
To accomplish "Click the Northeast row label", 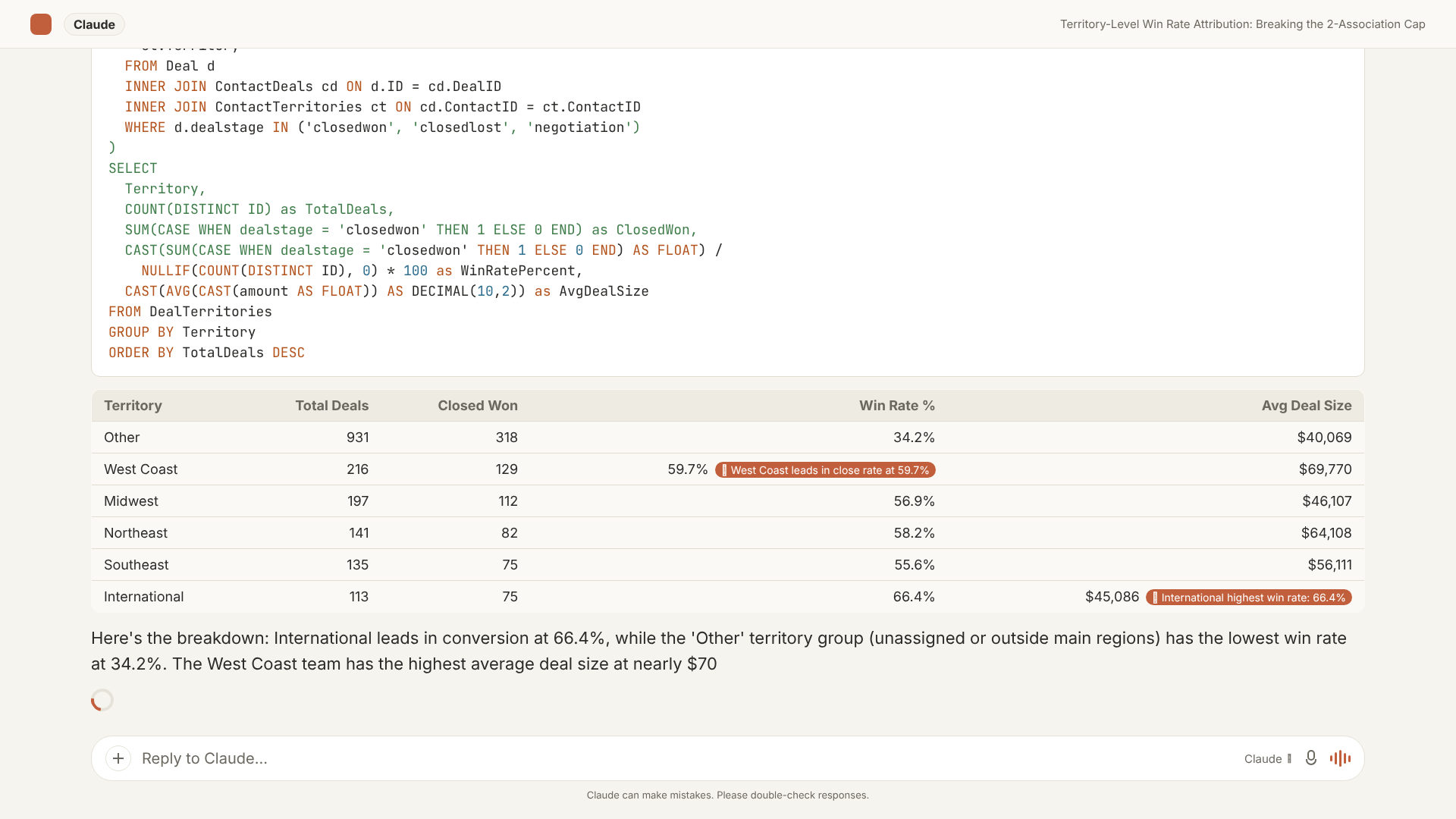I will coord(136,533).
